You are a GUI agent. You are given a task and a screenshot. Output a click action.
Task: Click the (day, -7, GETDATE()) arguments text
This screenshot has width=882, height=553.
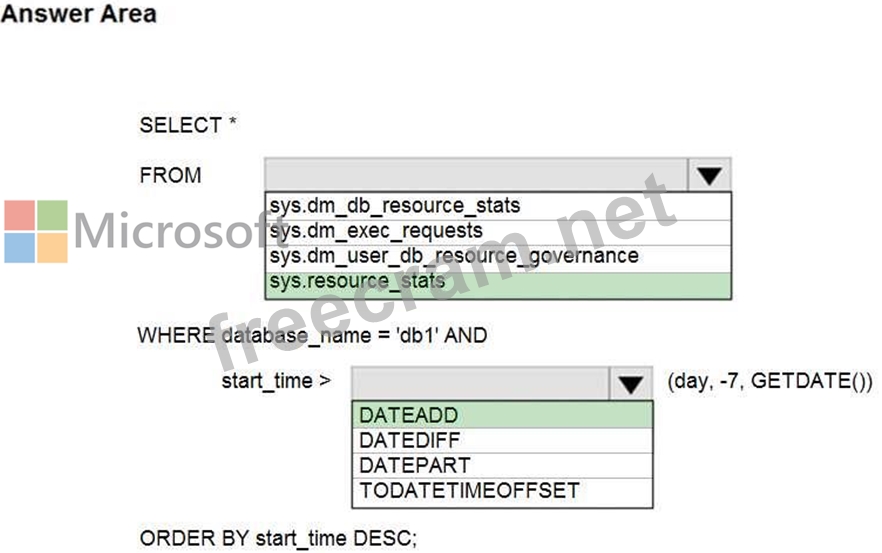769,381
